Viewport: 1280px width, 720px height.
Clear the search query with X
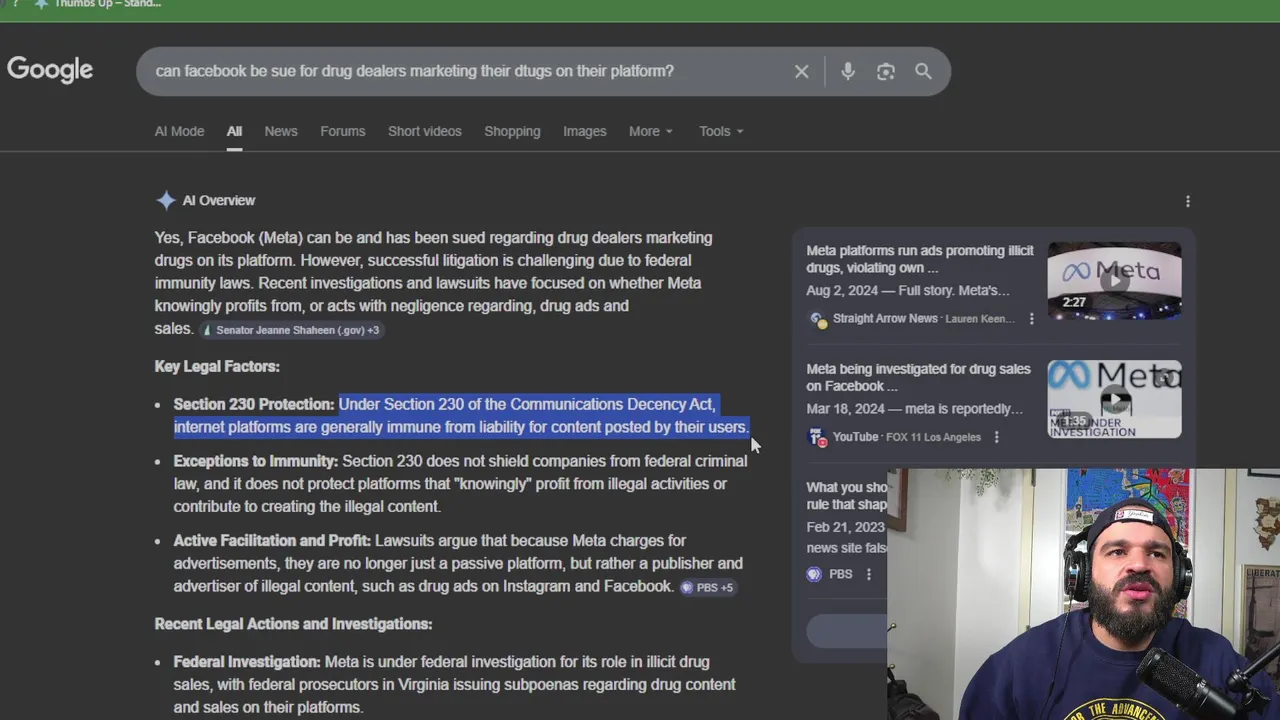[x=801, y=71]
